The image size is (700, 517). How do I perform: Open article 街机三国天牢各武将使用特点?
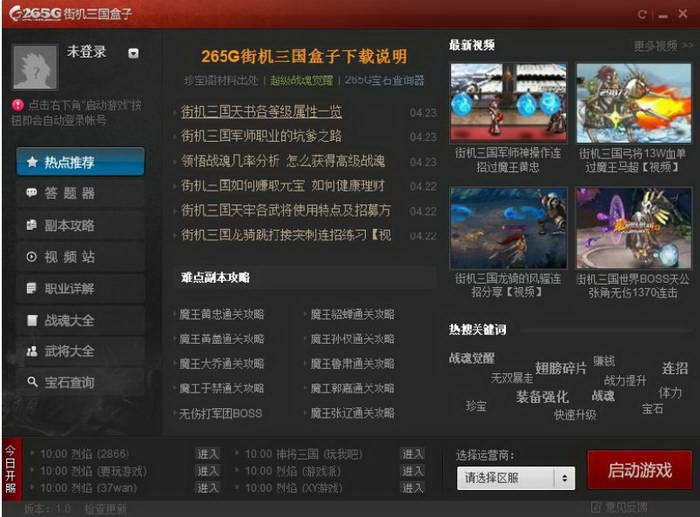286,210
